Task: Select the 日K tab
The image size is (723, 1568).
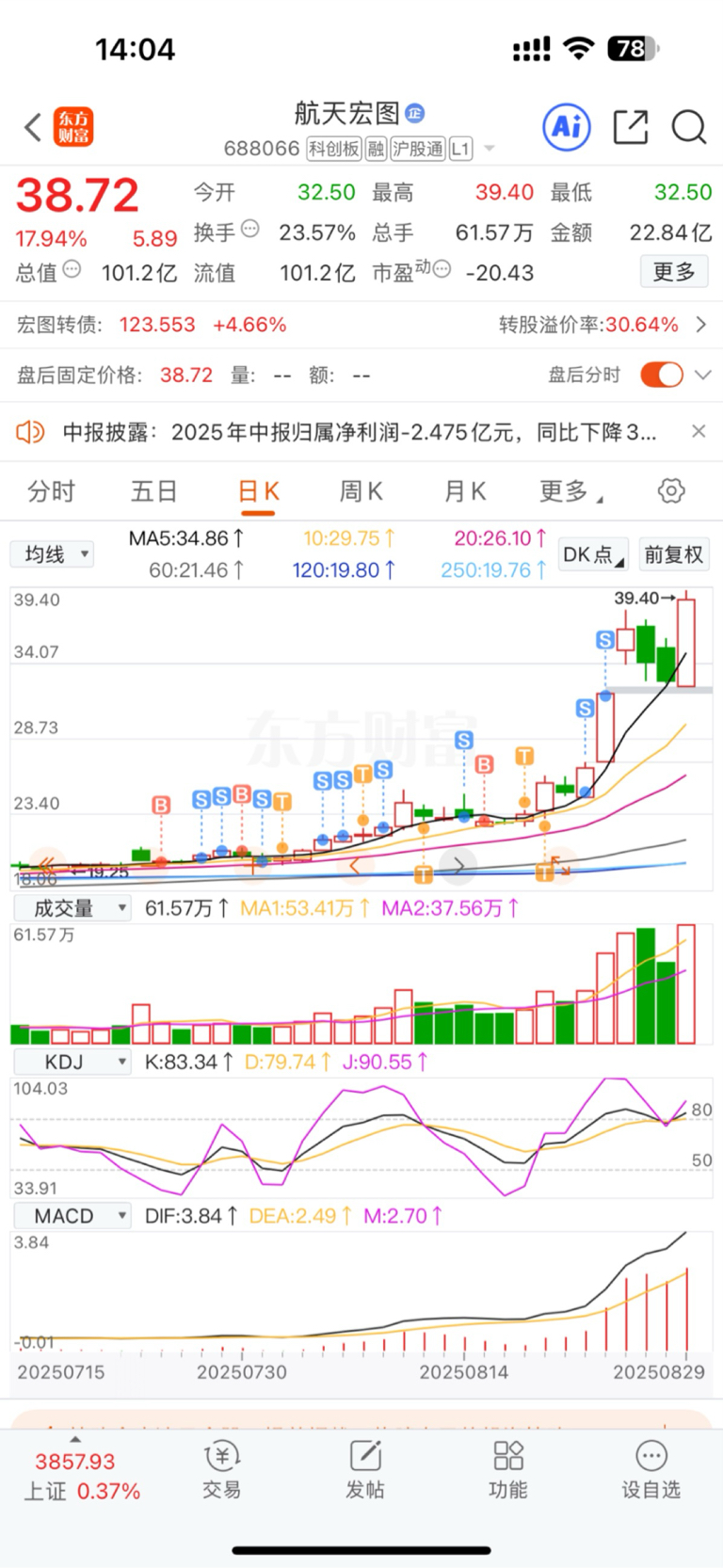Action: pos(258,491)
